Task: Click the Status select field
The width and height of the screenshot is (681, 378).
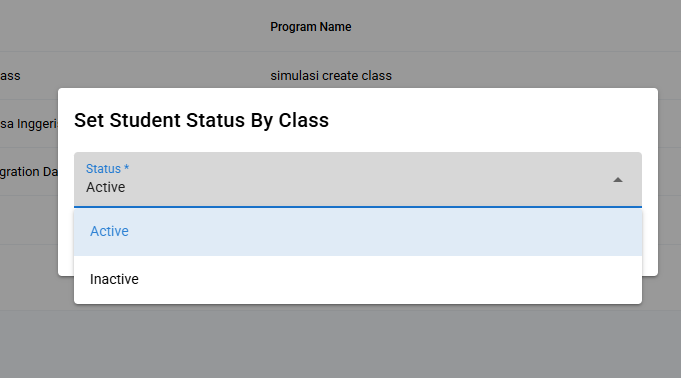Action: (358, 179)
